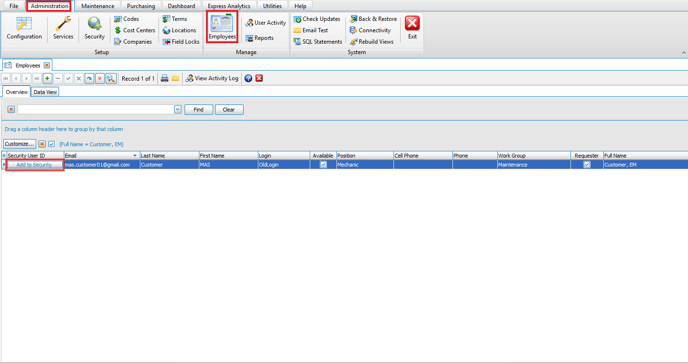The height and width of the screenshot is (363, 688).
Task: Switch to the Dashboard ribbon tab
Action: (181, 6)
